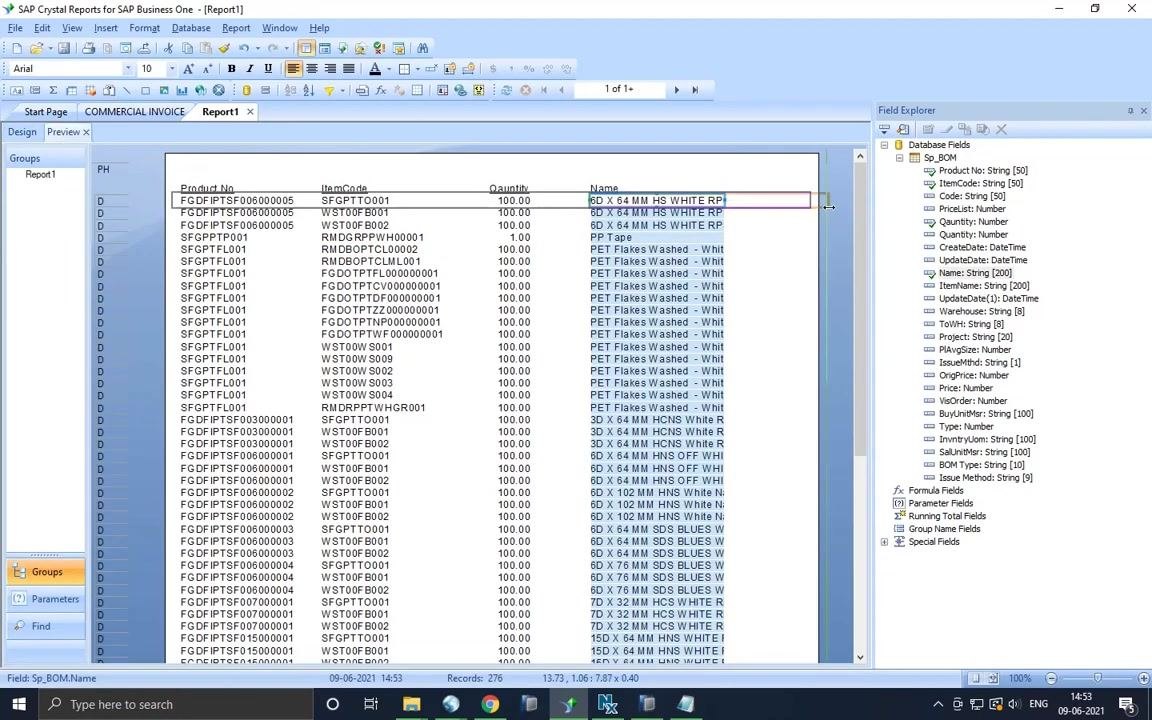Click the Windows search box on taskbar
1152x720 pixels.
pyautogui.click(x=176, y=705)
